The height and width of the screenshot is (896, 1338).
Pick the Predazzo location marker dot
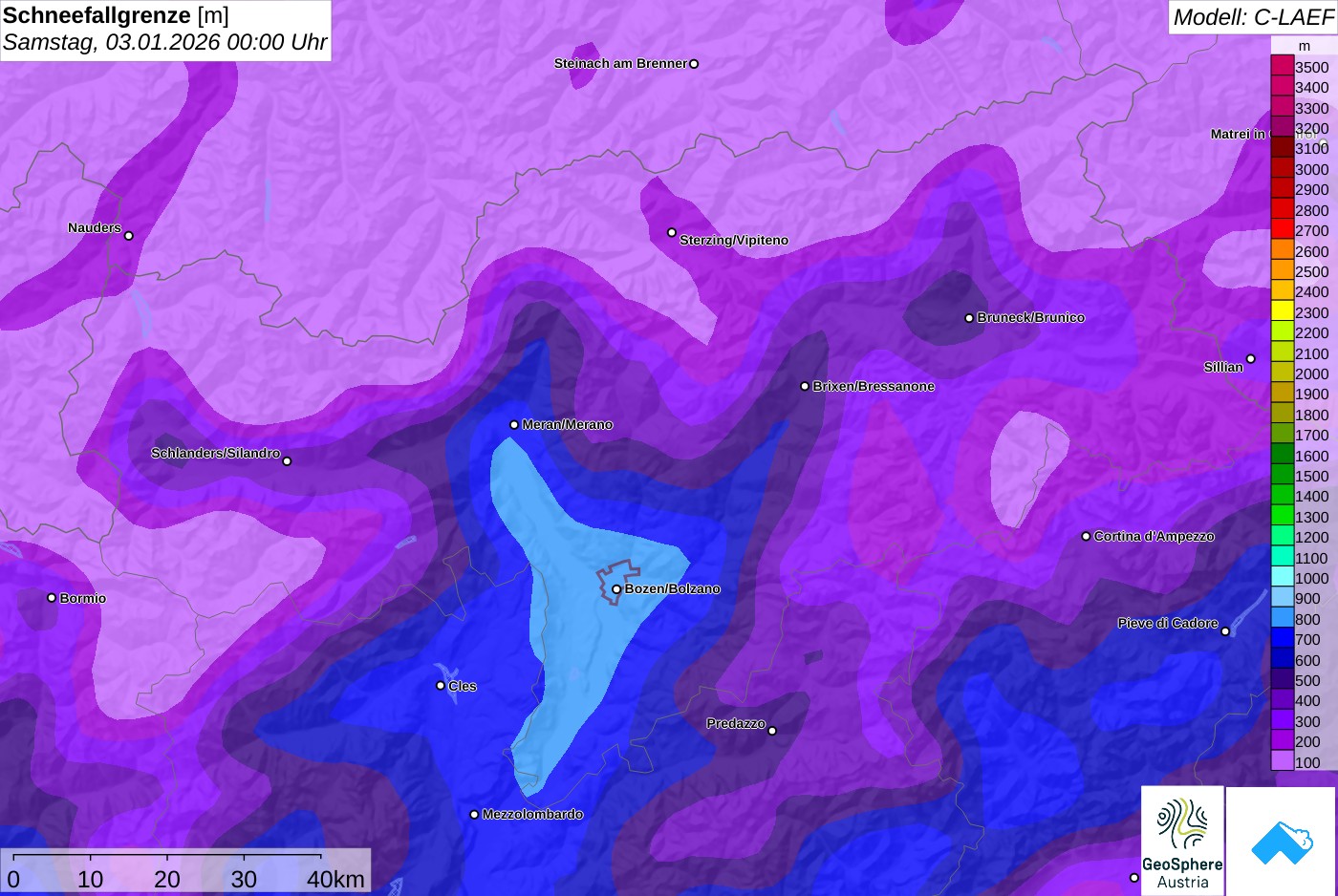[772, 731]
